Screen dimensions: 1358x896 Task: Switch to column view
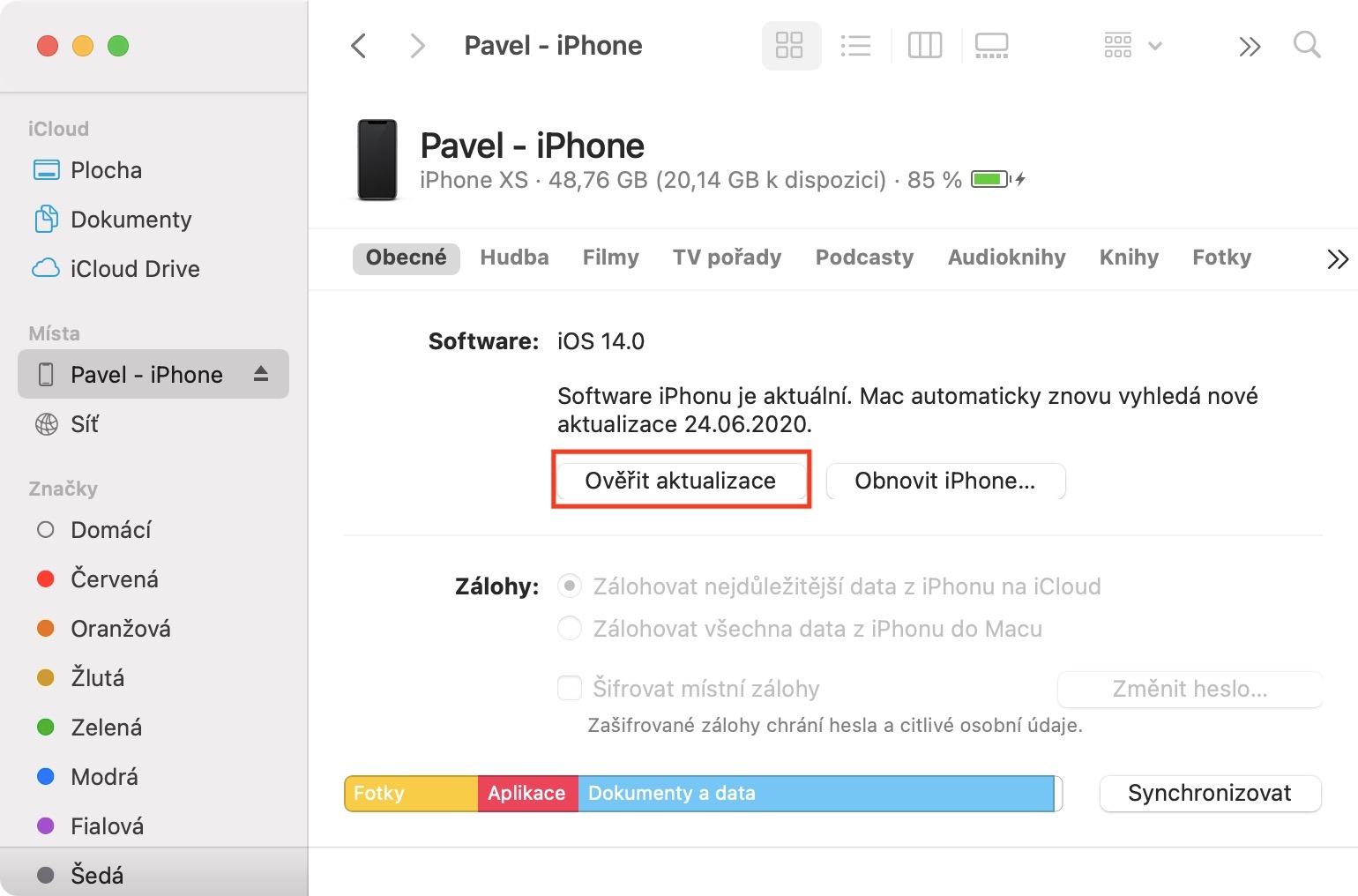click(925, 46)
